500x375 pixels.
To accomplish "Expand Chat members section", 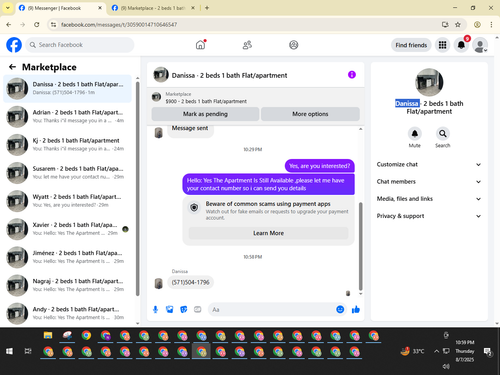I will (x=429, y=182).
